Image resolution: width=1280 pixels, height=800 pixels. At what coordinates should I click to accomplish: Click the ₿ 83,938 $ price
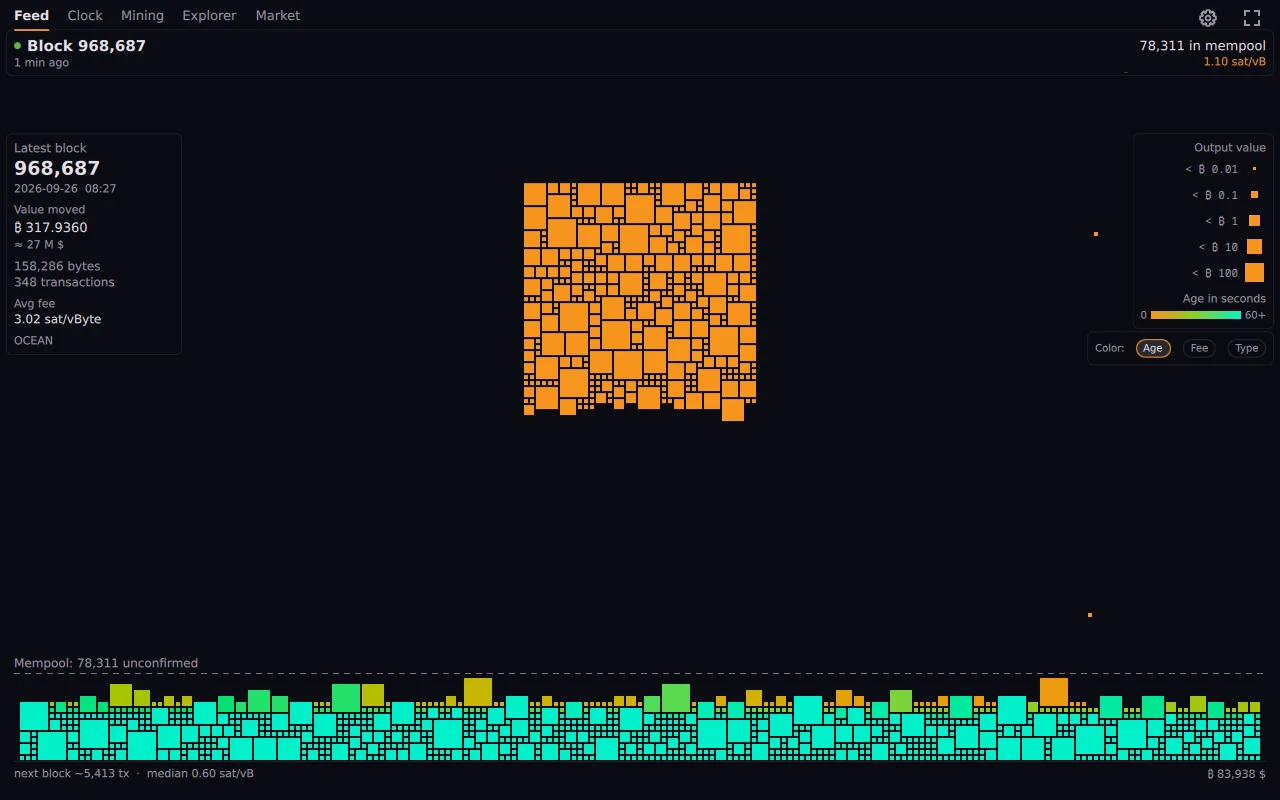pyautogui.click(x=1236, y=774)
